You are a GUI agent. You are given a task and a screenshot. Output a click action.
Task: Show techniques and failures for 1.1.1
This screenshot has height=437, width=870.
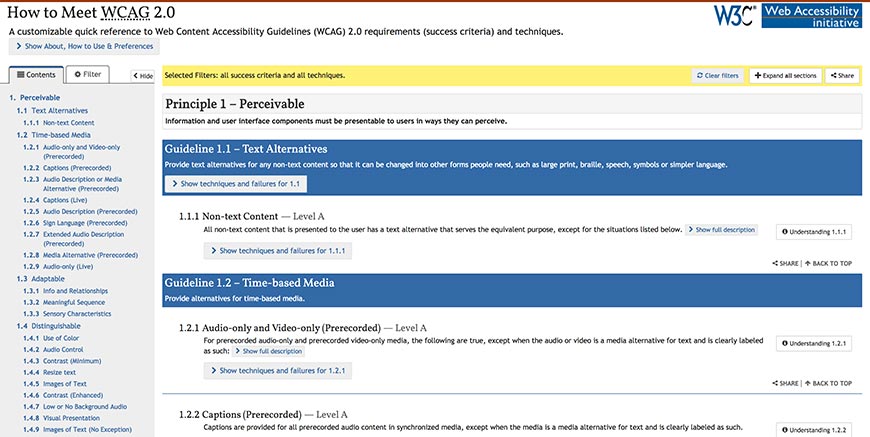pos(278,251)
